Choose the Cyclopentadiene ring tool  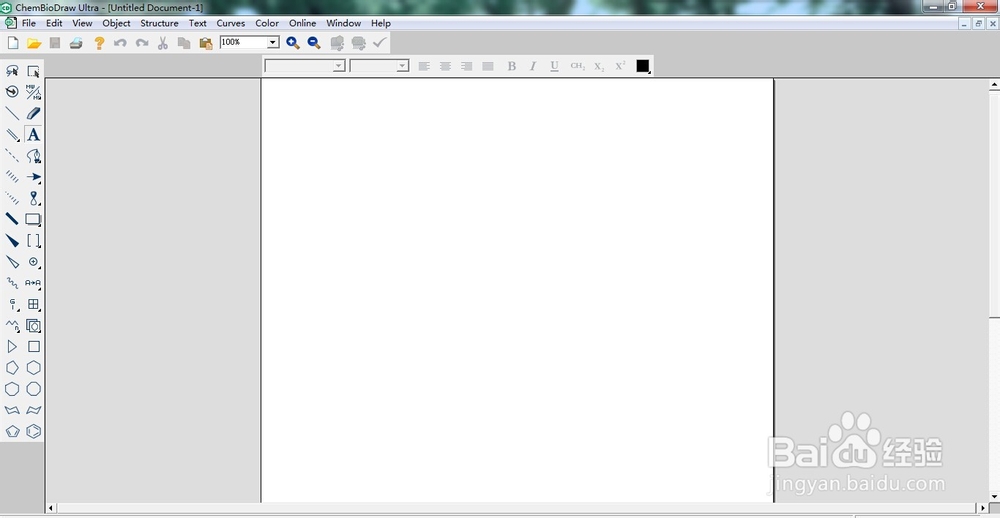12,431
